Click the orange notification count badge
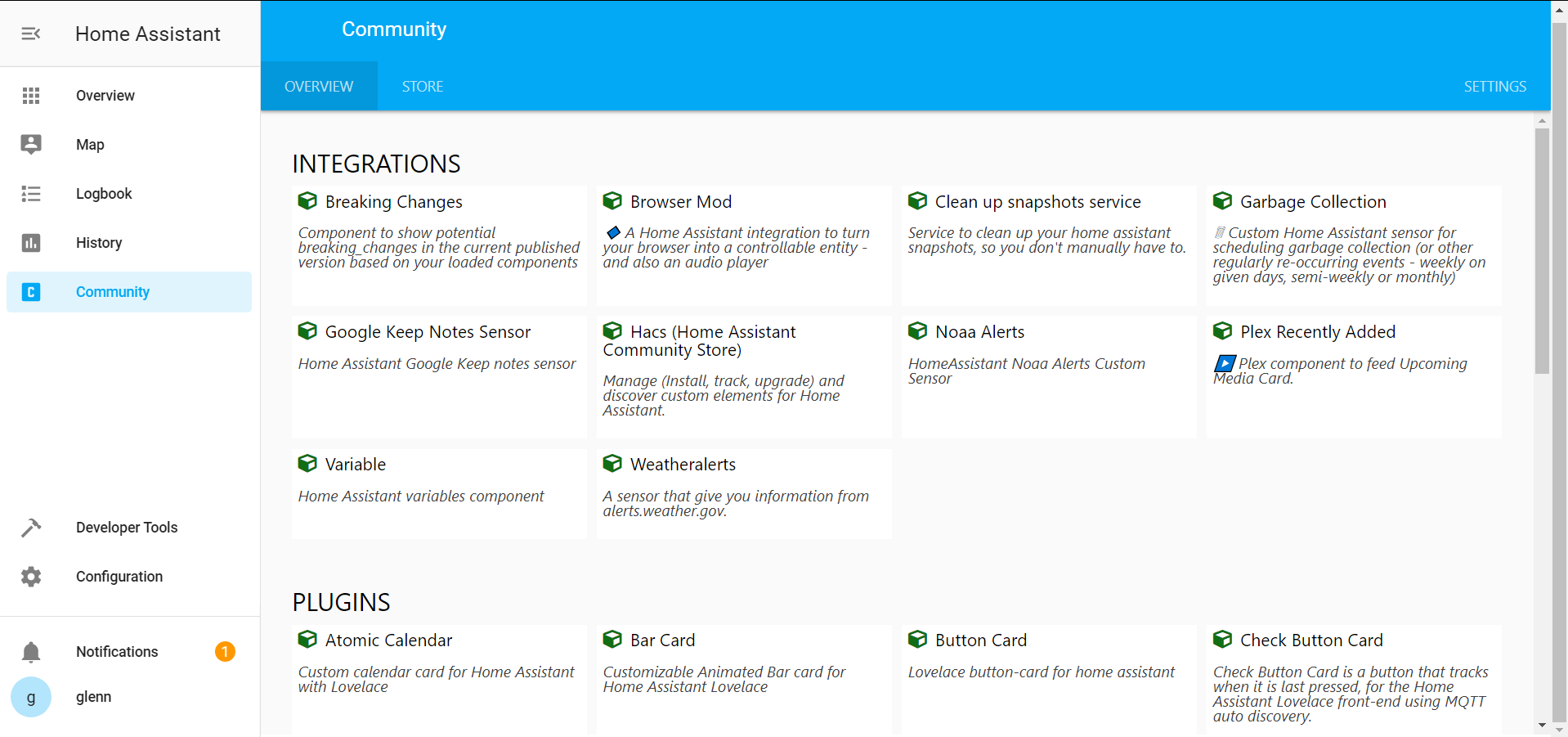Screen dimensions: 1568x737 (225, 652)
